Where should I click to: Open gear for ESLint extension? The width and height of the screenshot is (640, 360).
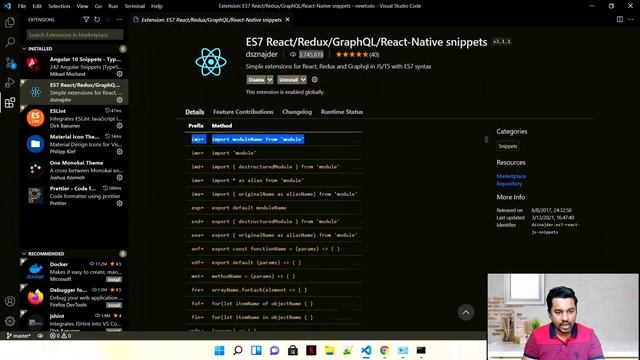pos(120,126)
